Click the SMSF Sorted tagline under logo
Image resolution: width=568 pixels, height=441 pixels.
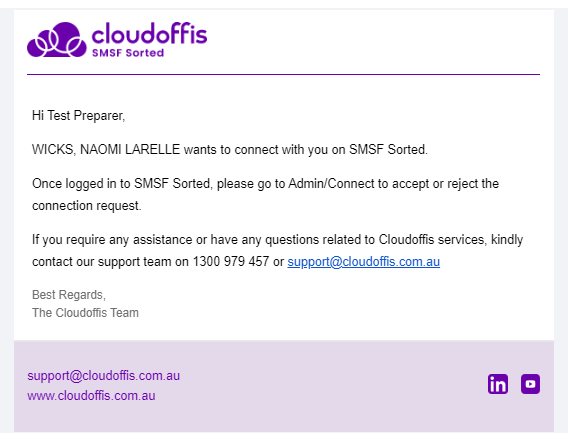tap(128, 53)
